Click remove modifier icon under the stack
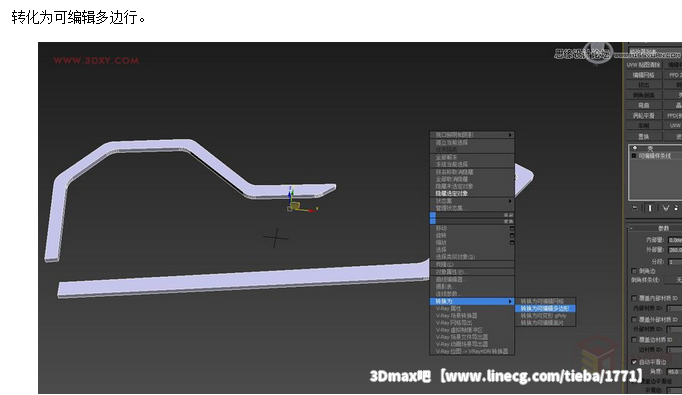The width and height of the screenshot is (682, 395). coord(677,208)
